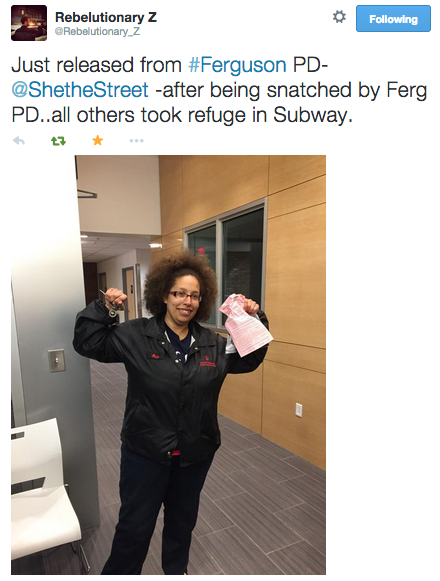Click the Rebelutionary Z display name
Screen dimensions: 440x581
106,17
